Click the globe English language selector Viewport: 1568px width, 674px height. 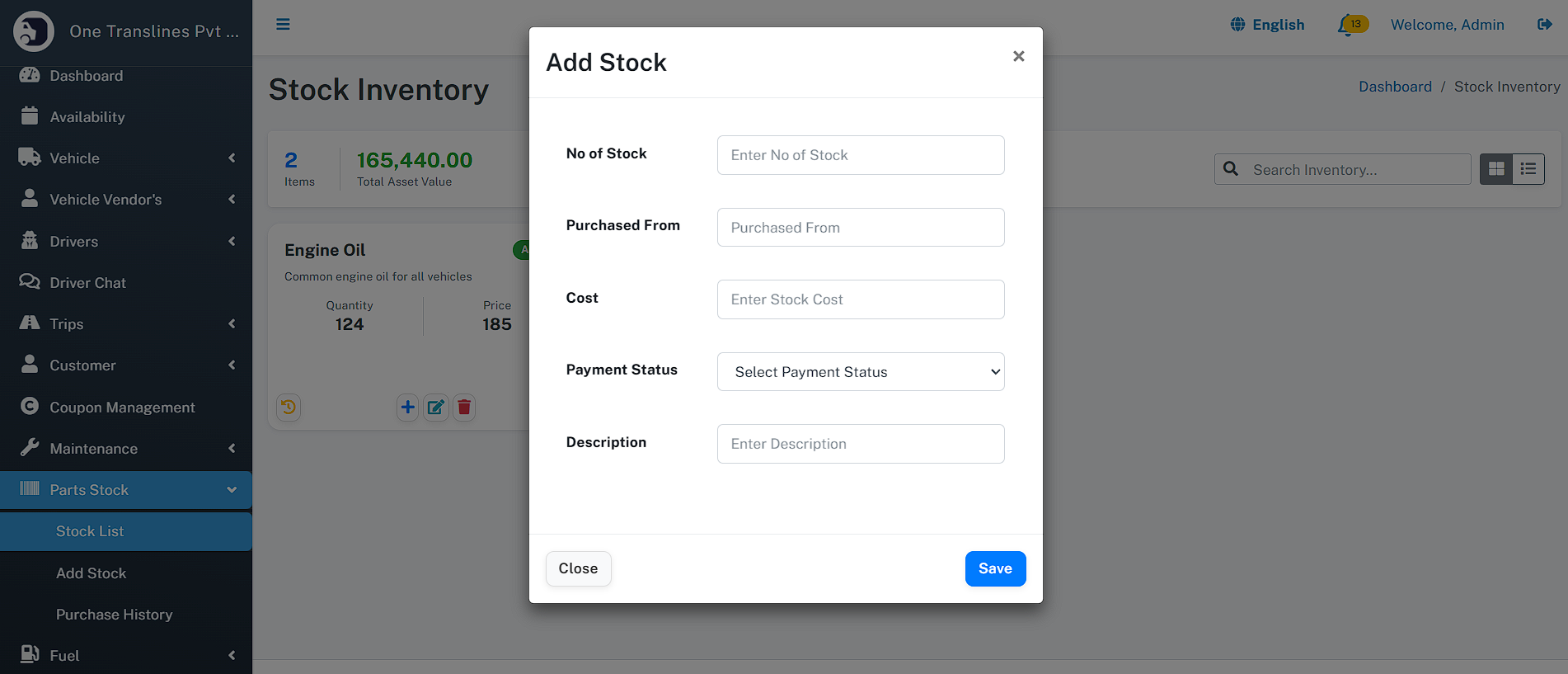click(x=1267, y=25)
